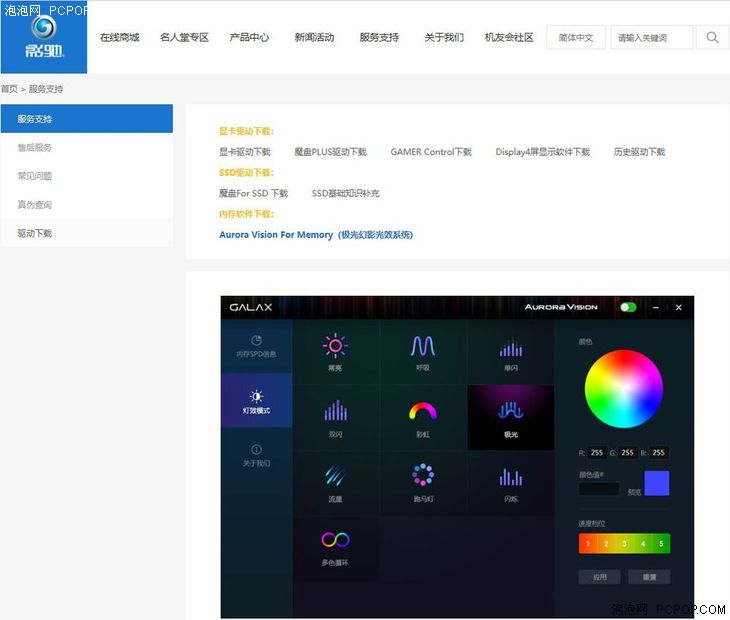Open the 魔盘For SSD 下载 link
Screen dimensions: 730x620
(254, 193)
